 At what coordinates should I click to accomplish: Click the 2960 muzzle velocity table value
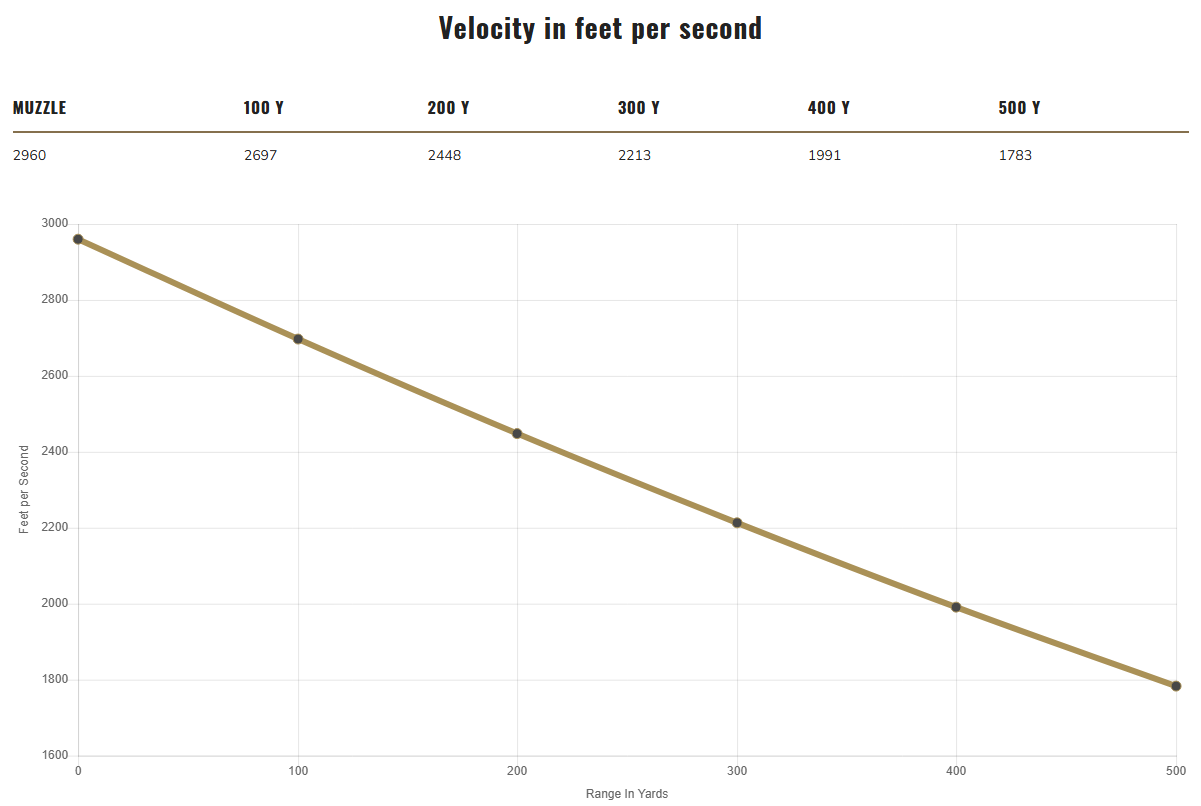(30, 156)
